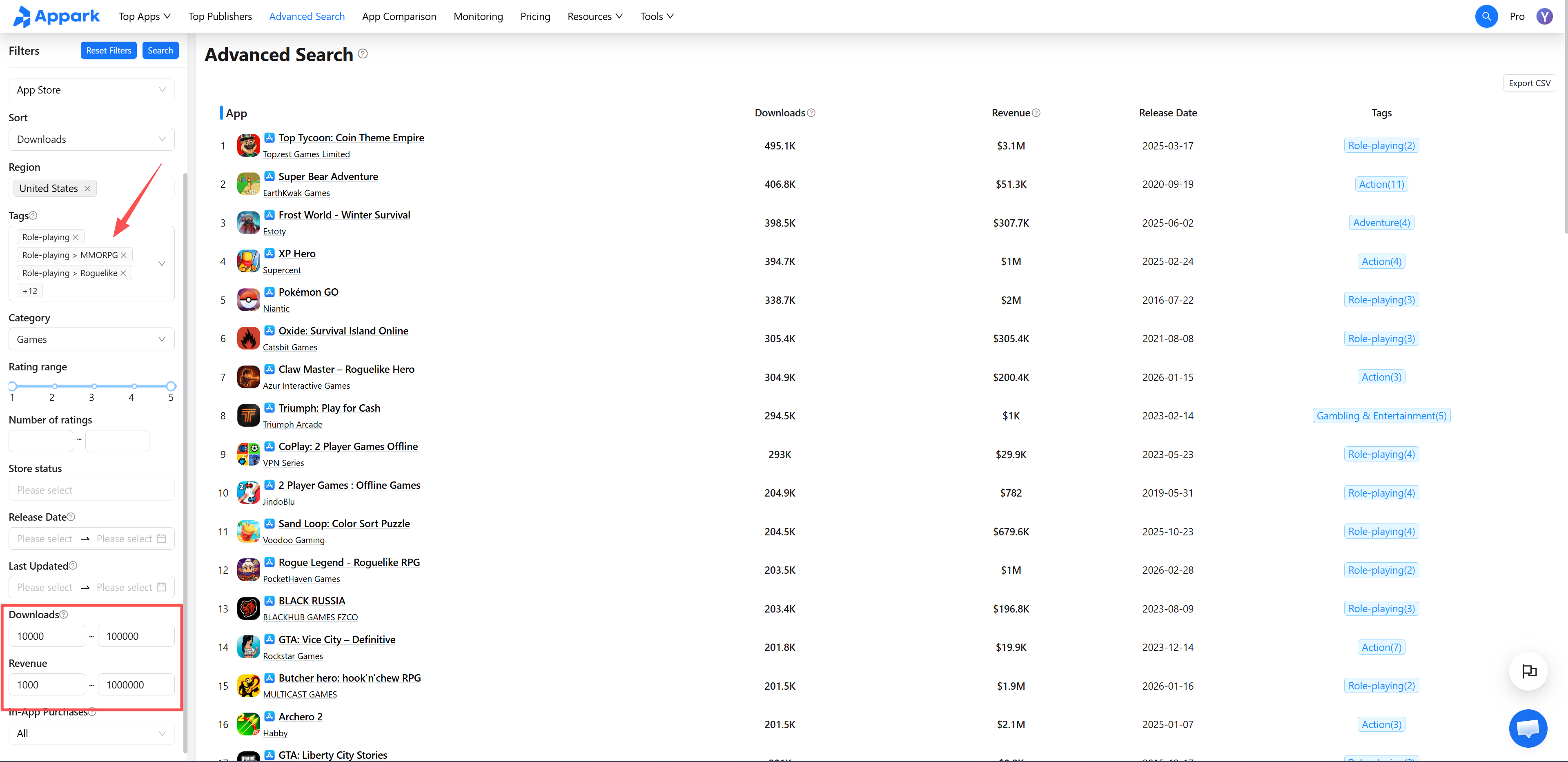This screenshot has width=1568, height=762.
Task: Click the Downloads filter help icon
Action: point(64,615)
